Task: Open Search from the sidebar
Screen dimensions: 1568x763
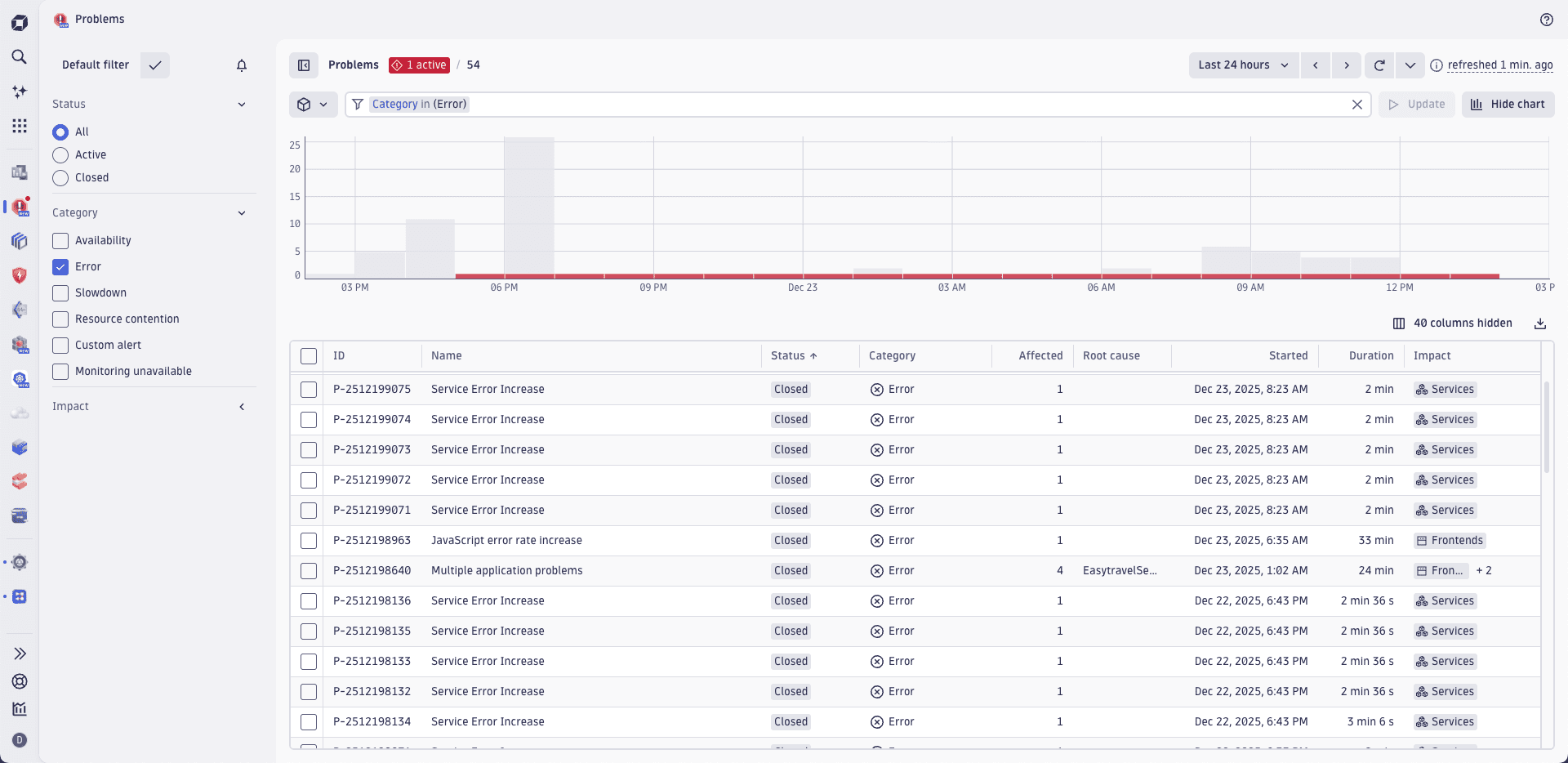Action: [20, 57]
